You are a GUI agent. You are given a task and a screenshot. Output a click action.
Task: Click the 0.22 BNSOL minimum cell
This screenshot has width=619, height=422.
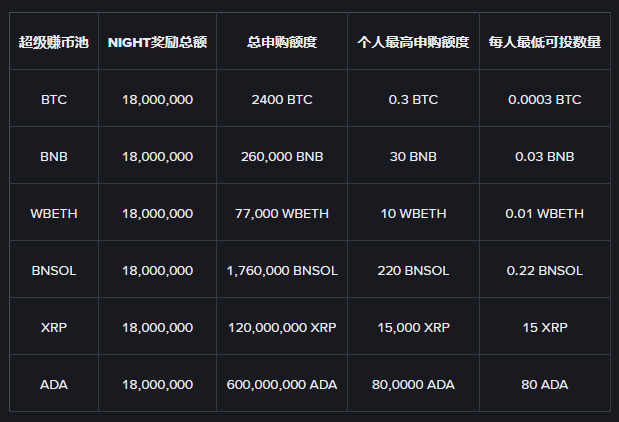click(545, 270)
